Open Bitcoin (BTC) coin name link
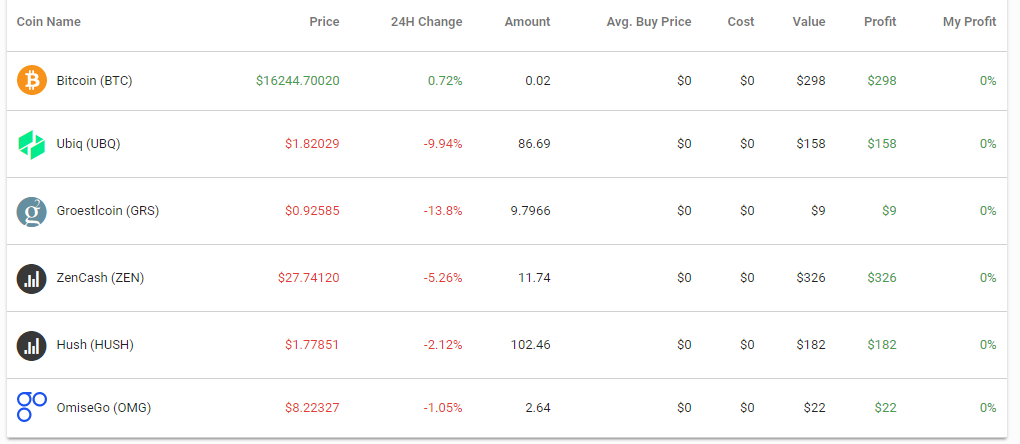The image size is (1020, 444). tap(94, 81)
